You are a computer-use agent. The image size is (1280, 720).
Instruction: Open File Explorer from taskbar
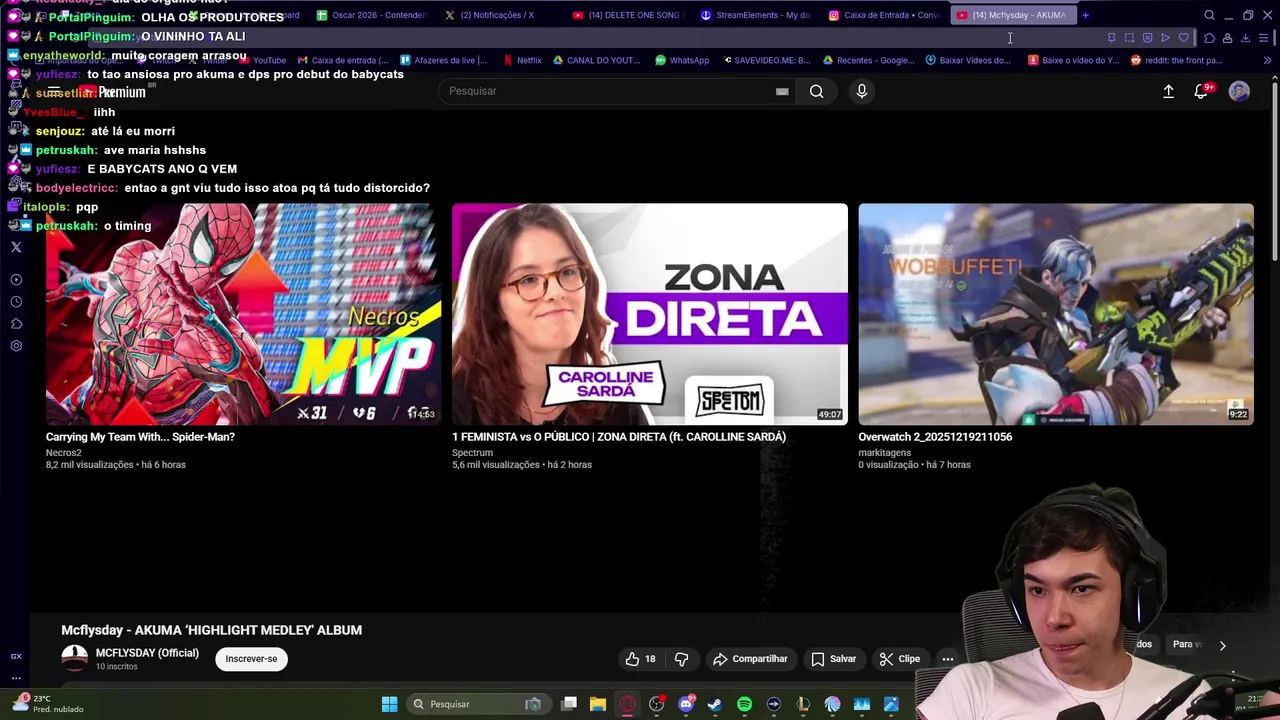[x=598, y=704]
